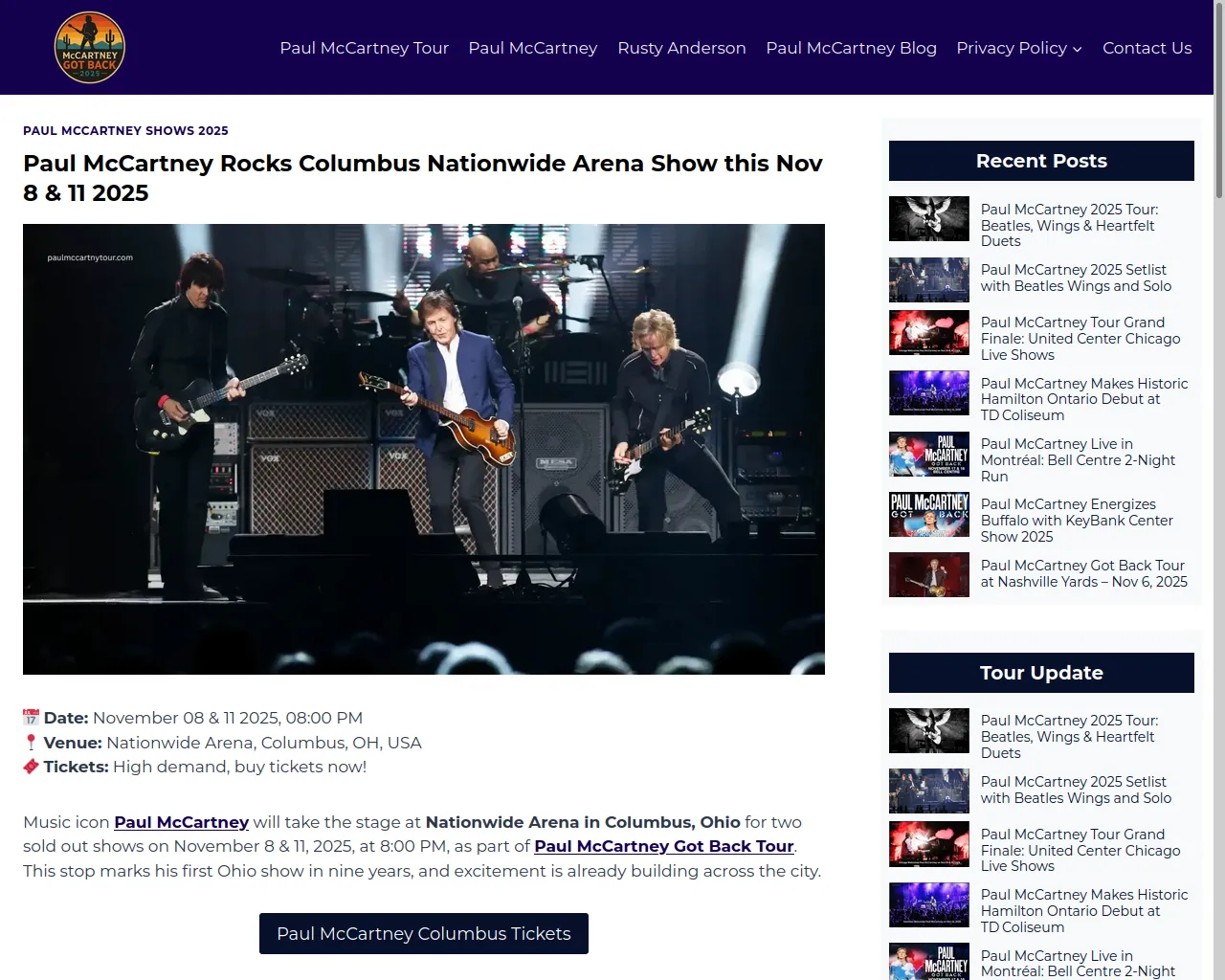1225x980 pixels.
Task: Open the Recent Posts United Center Chicago thumbnail
Action: point(929,332)
